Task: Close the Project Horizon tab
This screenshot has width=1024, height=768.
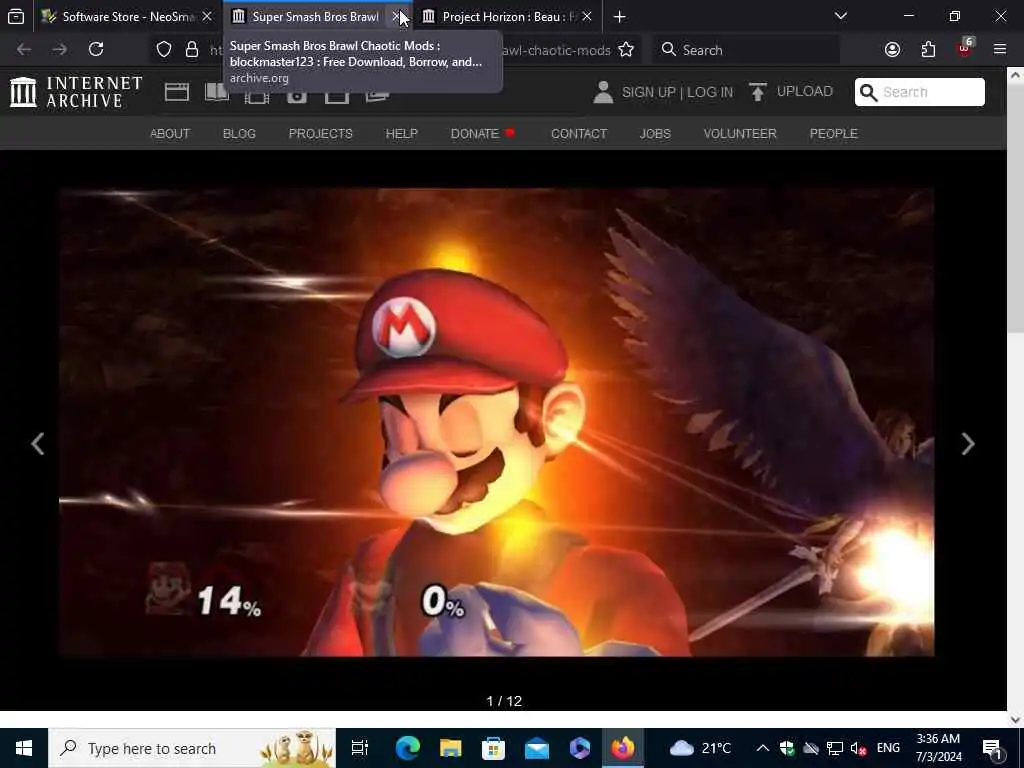Action: coord(586,16)
